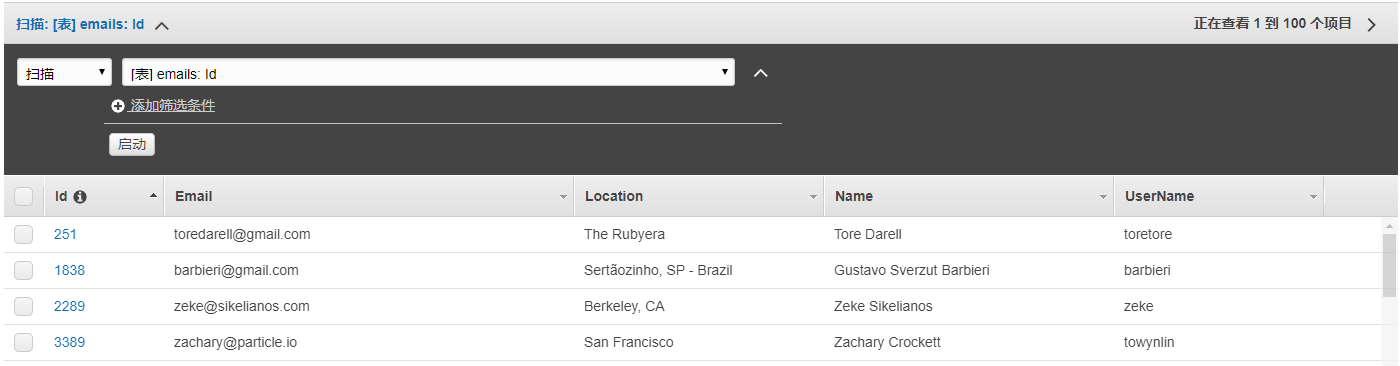Screen dimensions: 1400x366
Task: Click the 启动 start button
Action: pyautogui.click(x=132, y=144)
